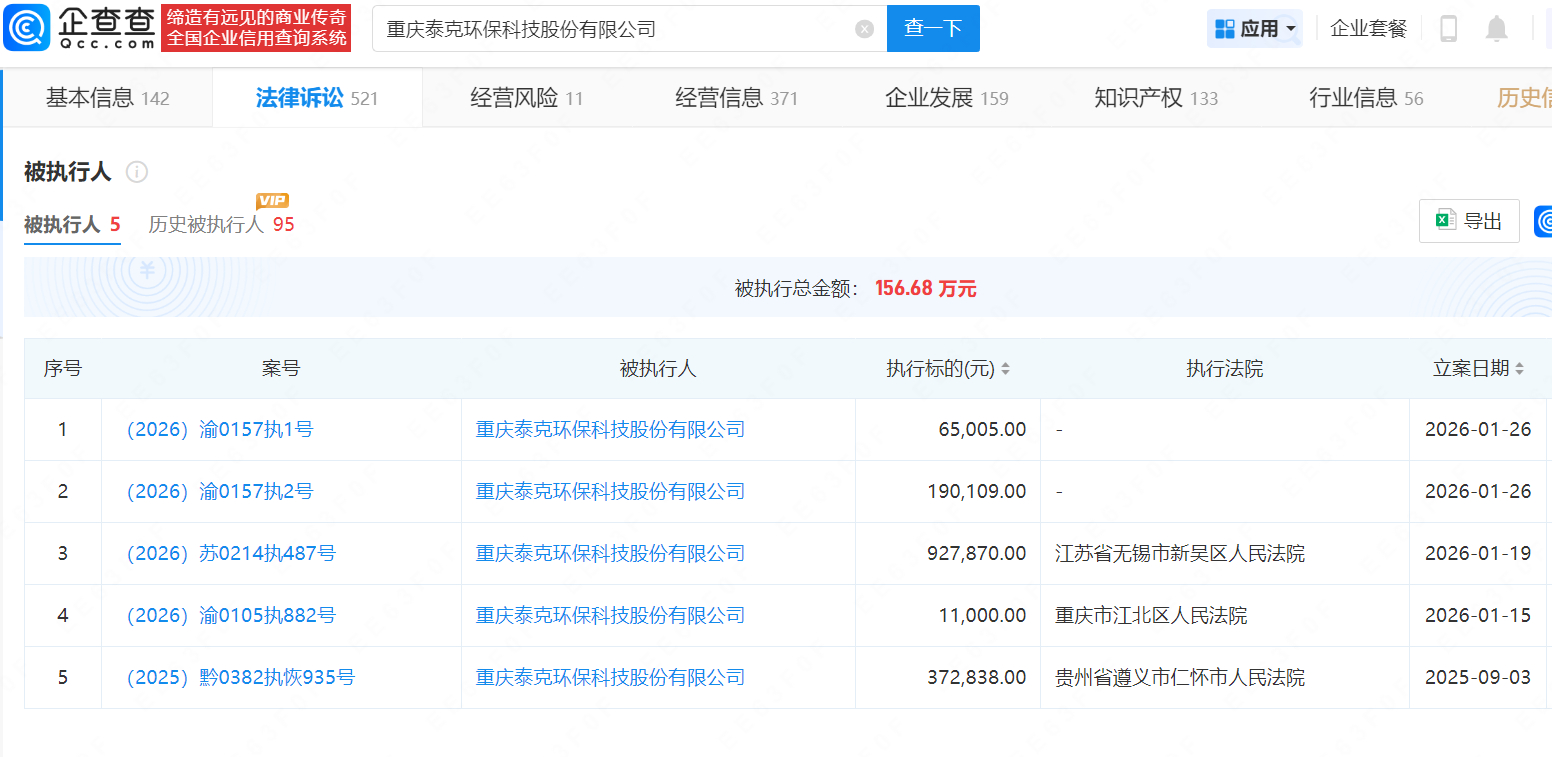Click the info icon beside 被执行人 heading
The width and height of the screenshot is (1552, 757).
coord(137,172)
